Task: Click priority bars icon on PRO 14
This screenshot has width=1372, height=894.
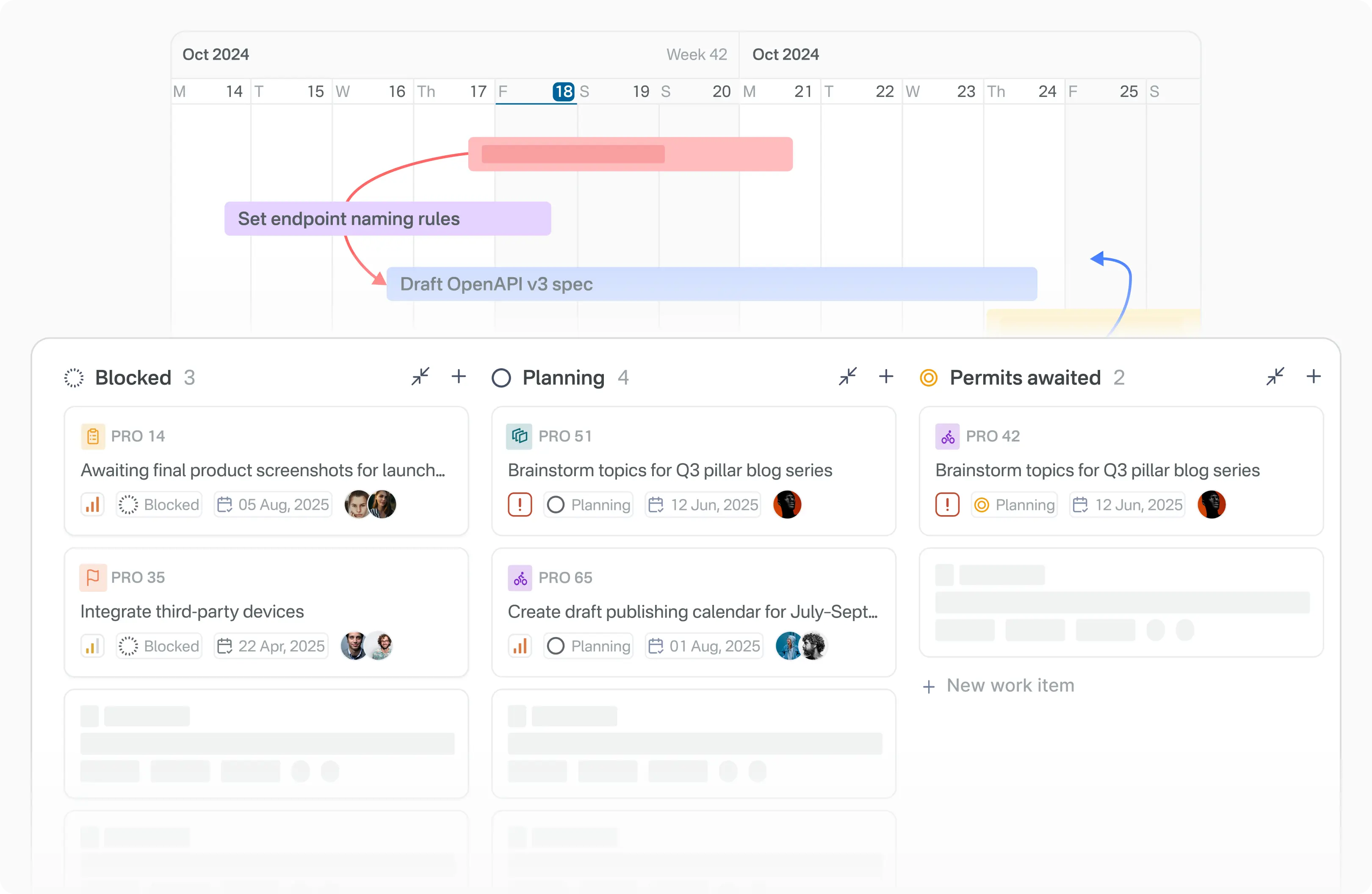Action: [x=92, y=504]
